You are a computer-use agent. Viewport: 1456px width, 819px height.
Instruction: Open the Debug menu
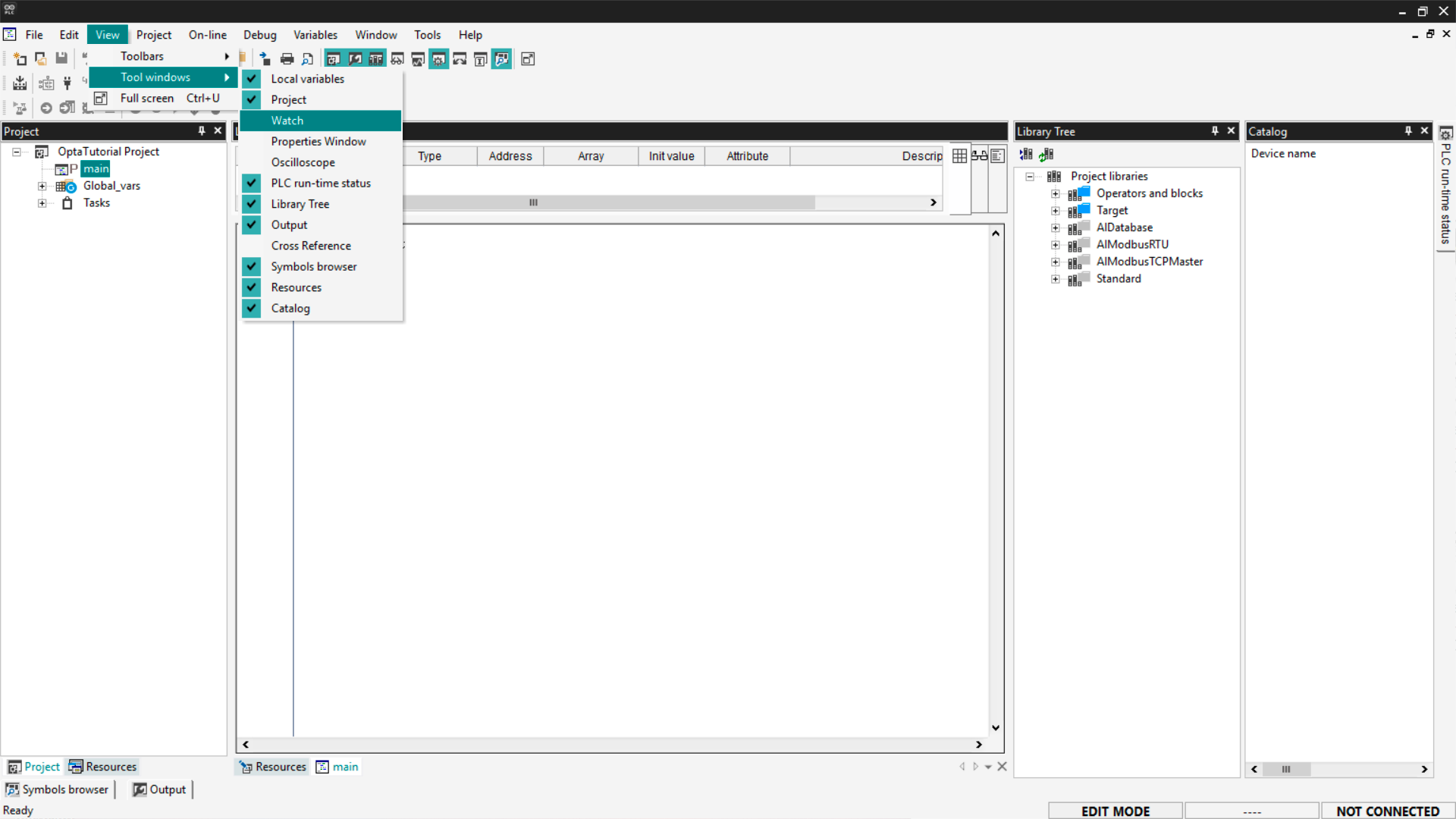pos(259,35)
